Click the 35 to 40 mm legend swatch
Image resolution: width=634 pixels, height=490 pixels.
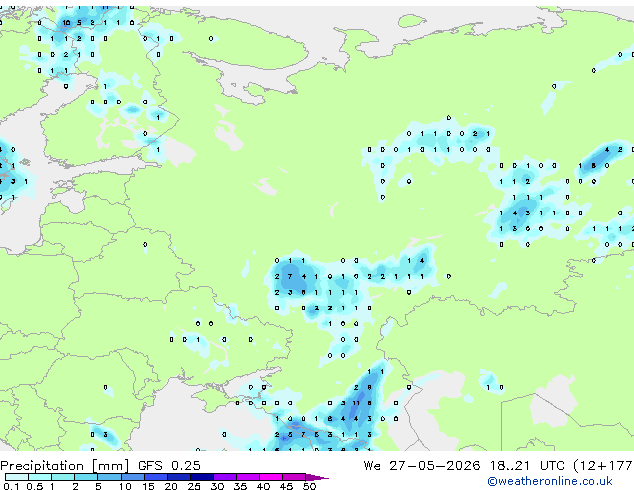[x=248, y=477]
